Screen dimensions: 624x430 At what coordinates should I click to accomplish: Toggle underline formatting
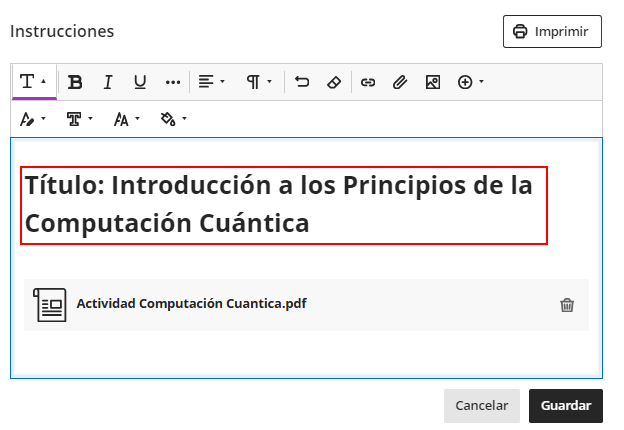(x=140, y=82)
